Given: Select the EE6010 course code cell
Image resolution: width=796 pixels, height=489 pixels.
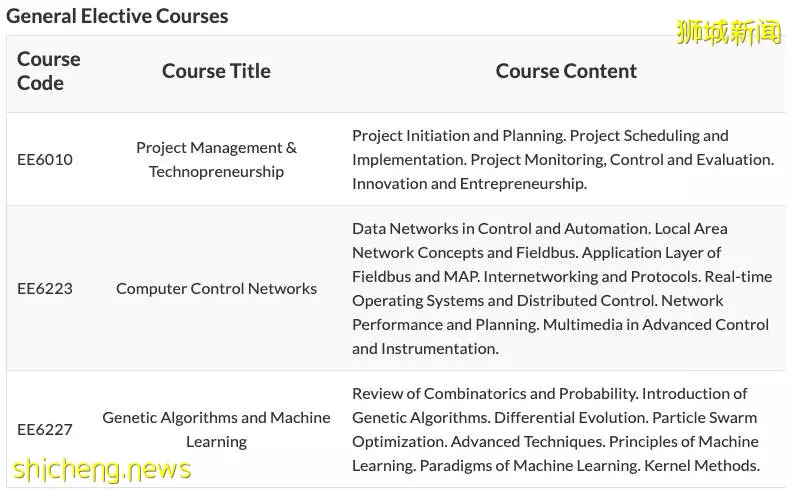Looking at the screenshot, I should (x=45, y=159).
